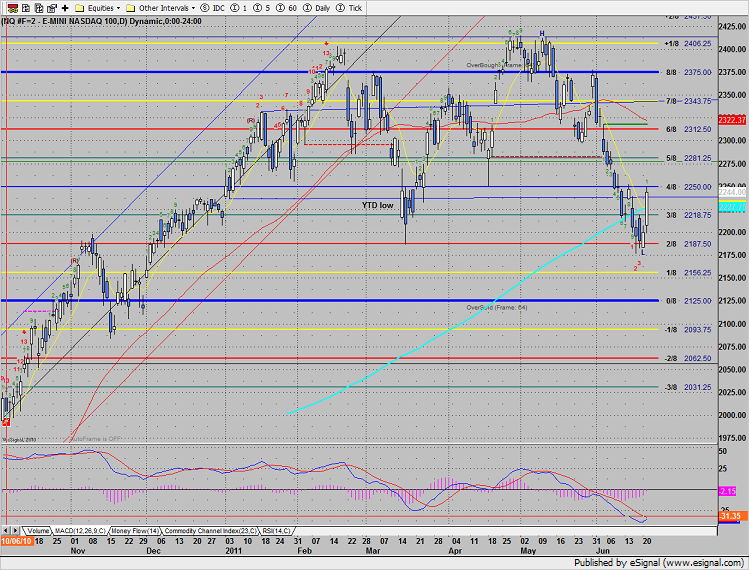Click the fourth toolbar properties icon
The width and height of the screenshot is (749, 570).
coord(52,8)
